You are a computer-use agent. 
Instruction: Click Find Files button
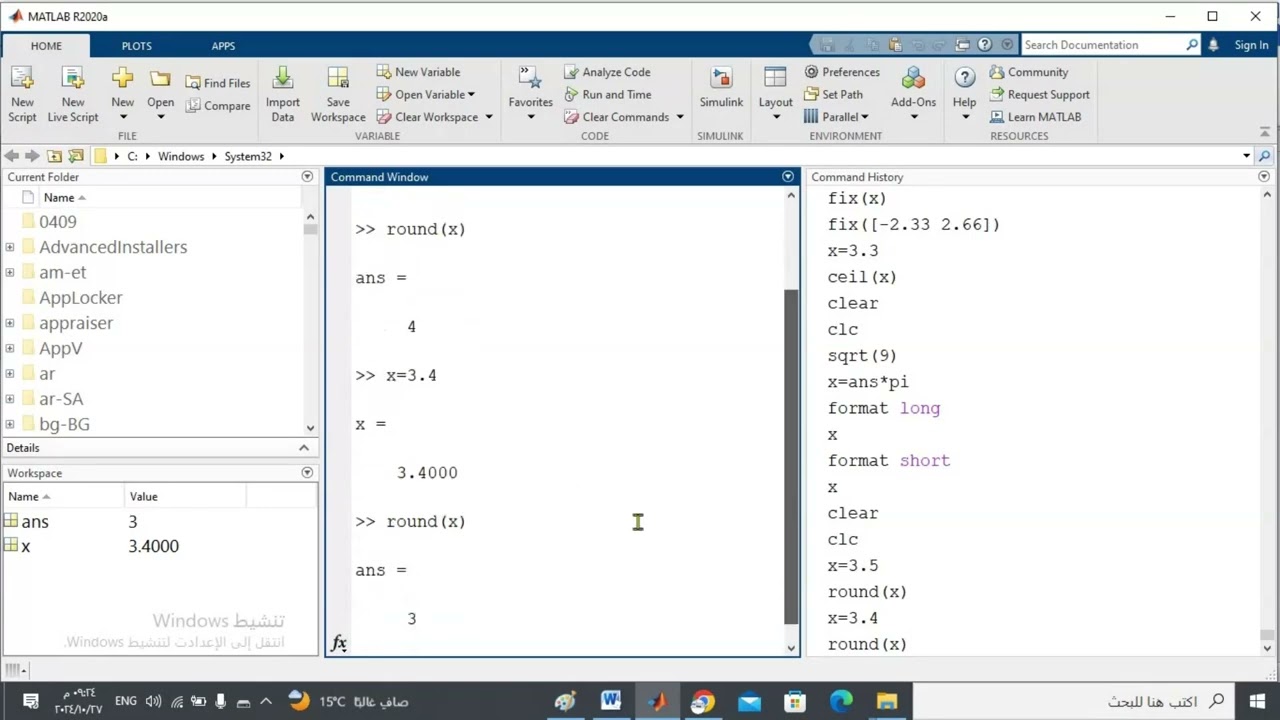tap(217, 83)
